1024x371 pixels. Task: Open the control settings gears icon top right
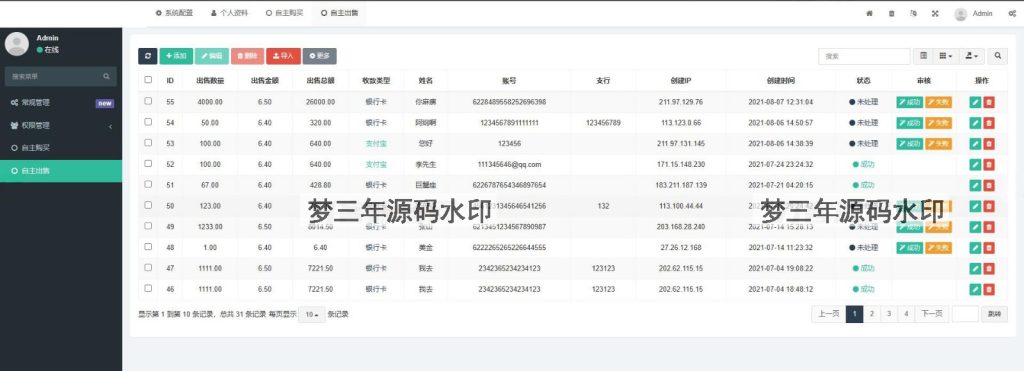click(x=1012, y=13)
